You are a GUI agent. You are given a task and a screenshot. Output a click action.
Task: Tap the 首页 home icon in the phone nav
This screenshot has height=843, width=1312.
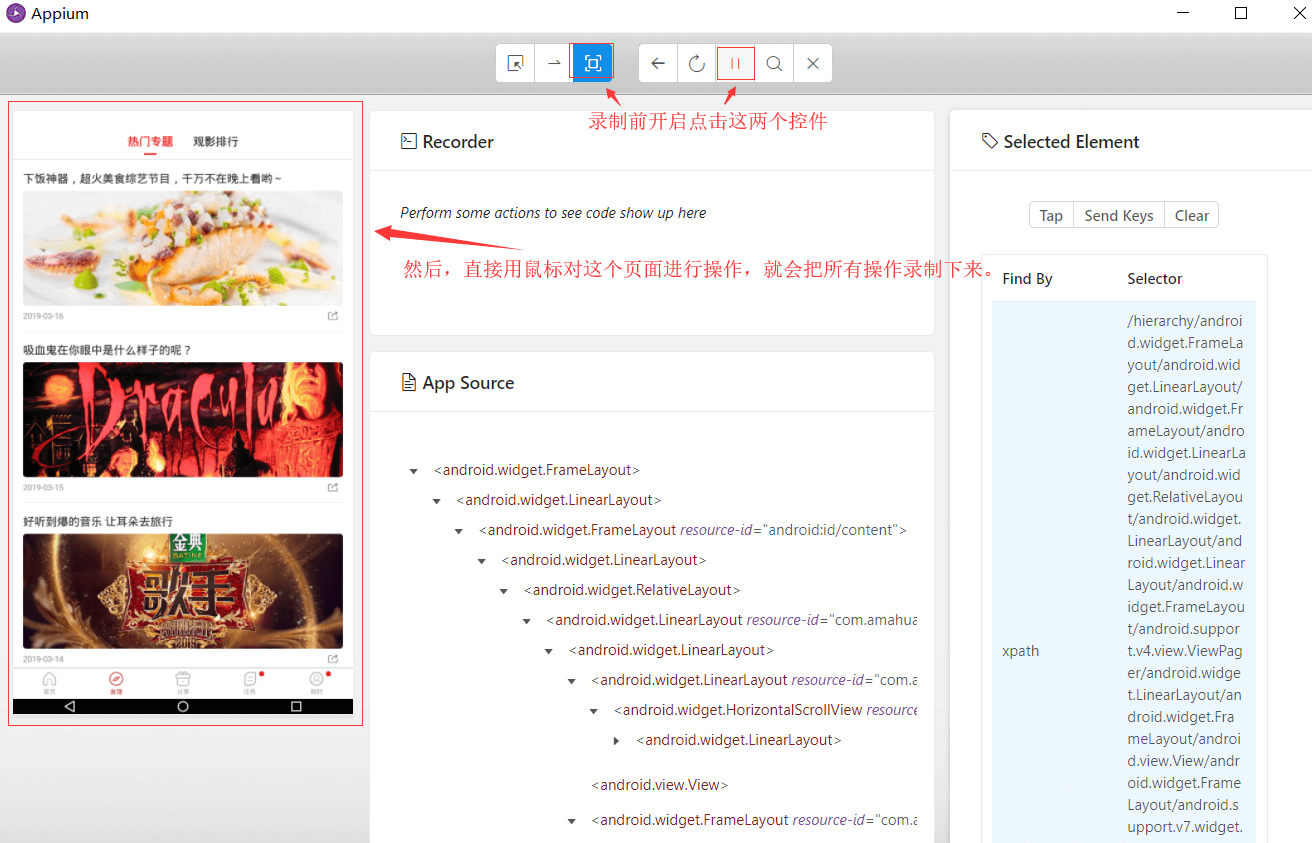[x=49, y=682]
